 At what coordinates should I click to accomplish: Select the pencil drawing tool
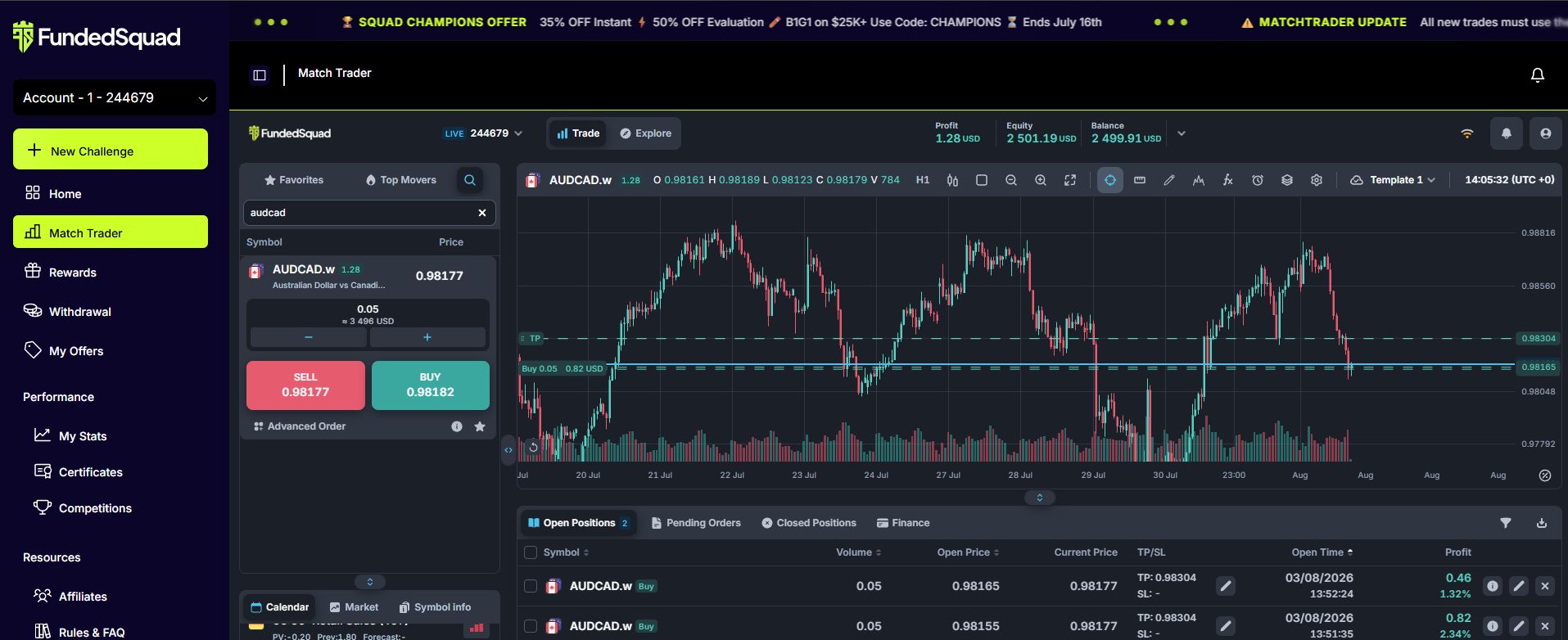click(1169, 180)
